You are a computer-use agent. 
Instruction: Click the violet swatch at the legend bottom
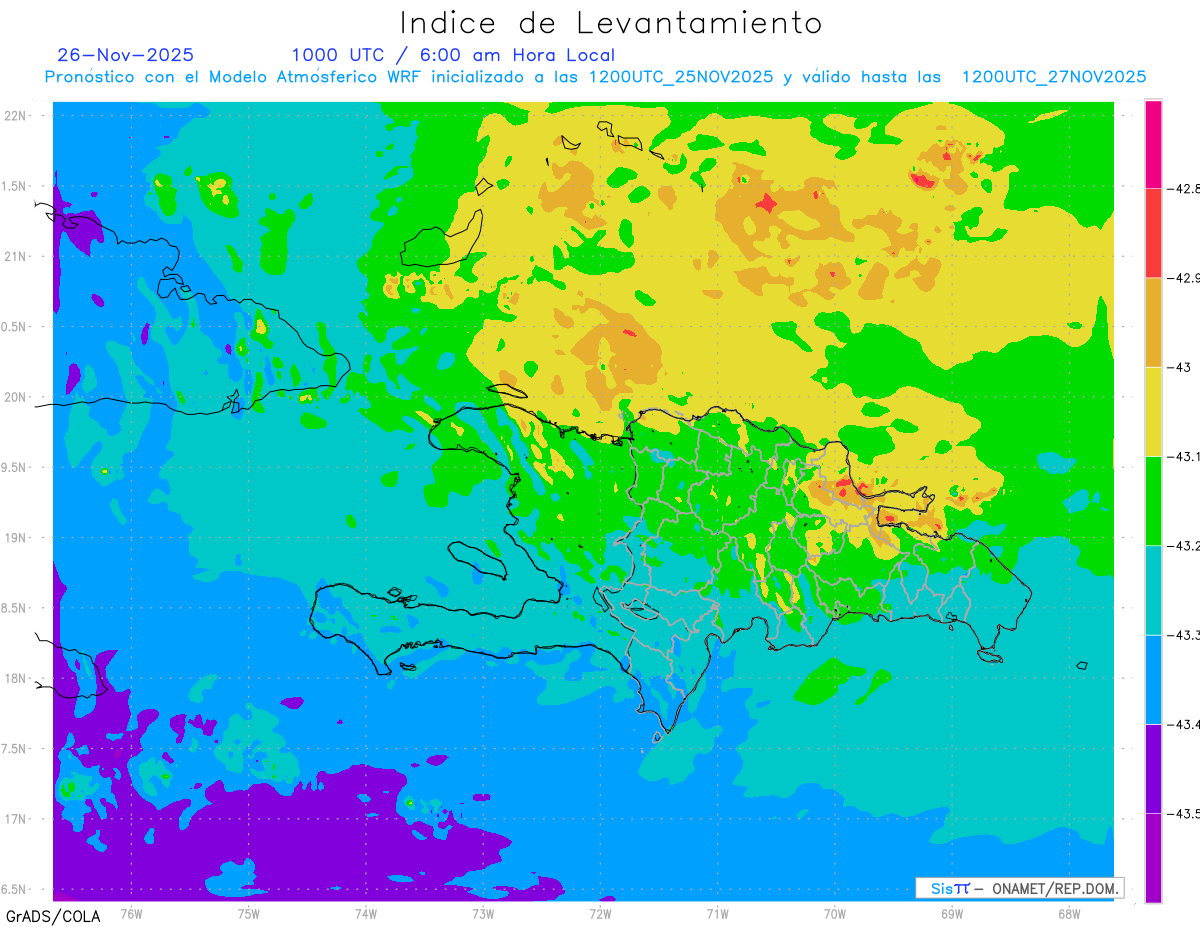pos(1153,857)
